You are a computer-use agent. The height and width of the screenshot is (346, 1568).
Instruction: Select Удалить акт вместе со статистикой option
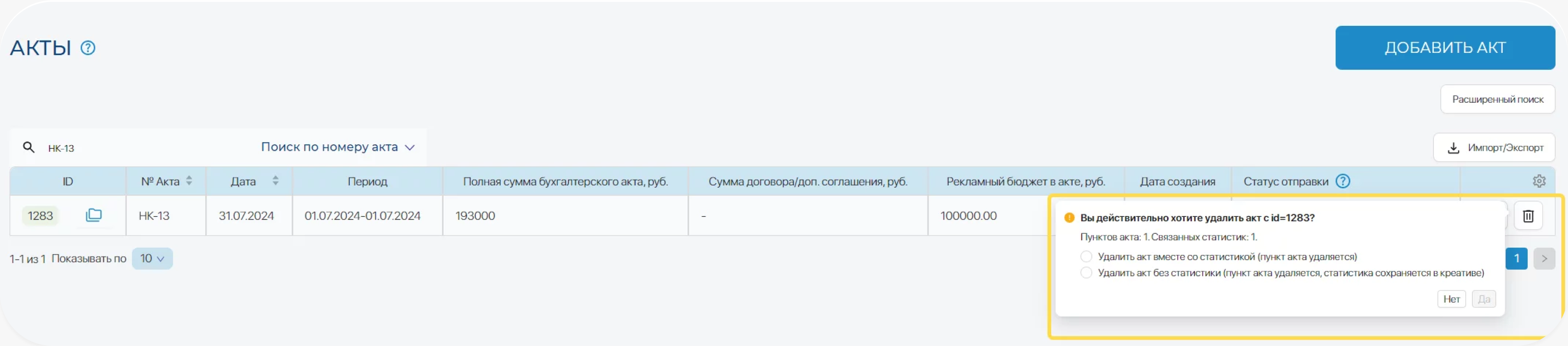[x=1086, y=257]
